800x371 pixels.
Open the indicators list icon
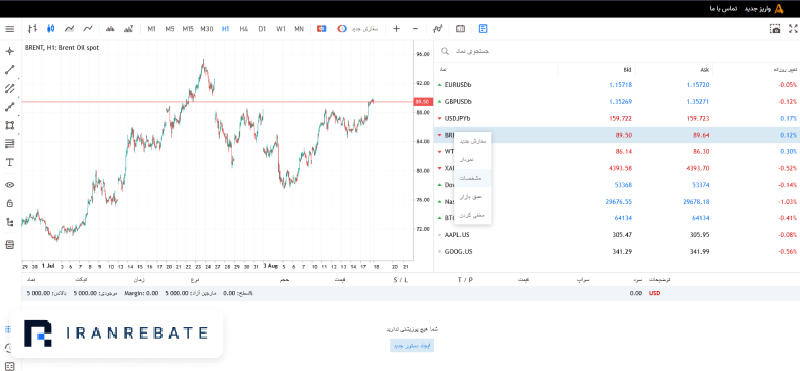coord(437,29)
